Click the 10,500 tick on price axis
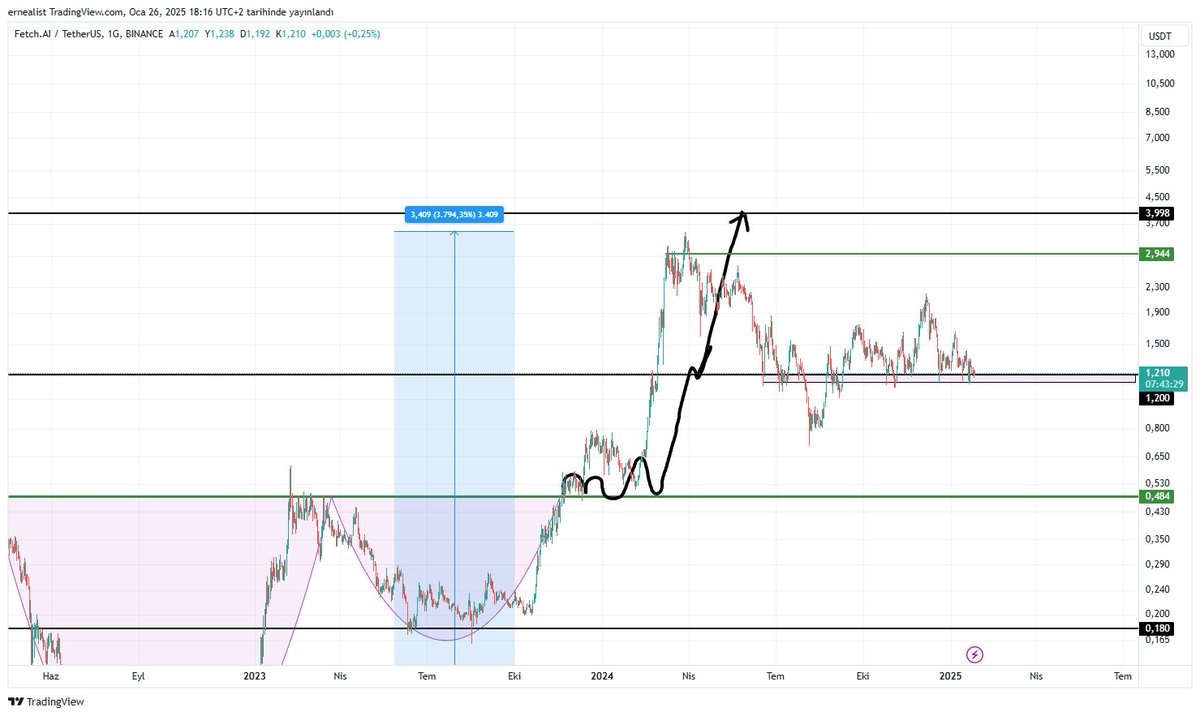Viewport: 1200px width, 716px height. coord(1159,84)
